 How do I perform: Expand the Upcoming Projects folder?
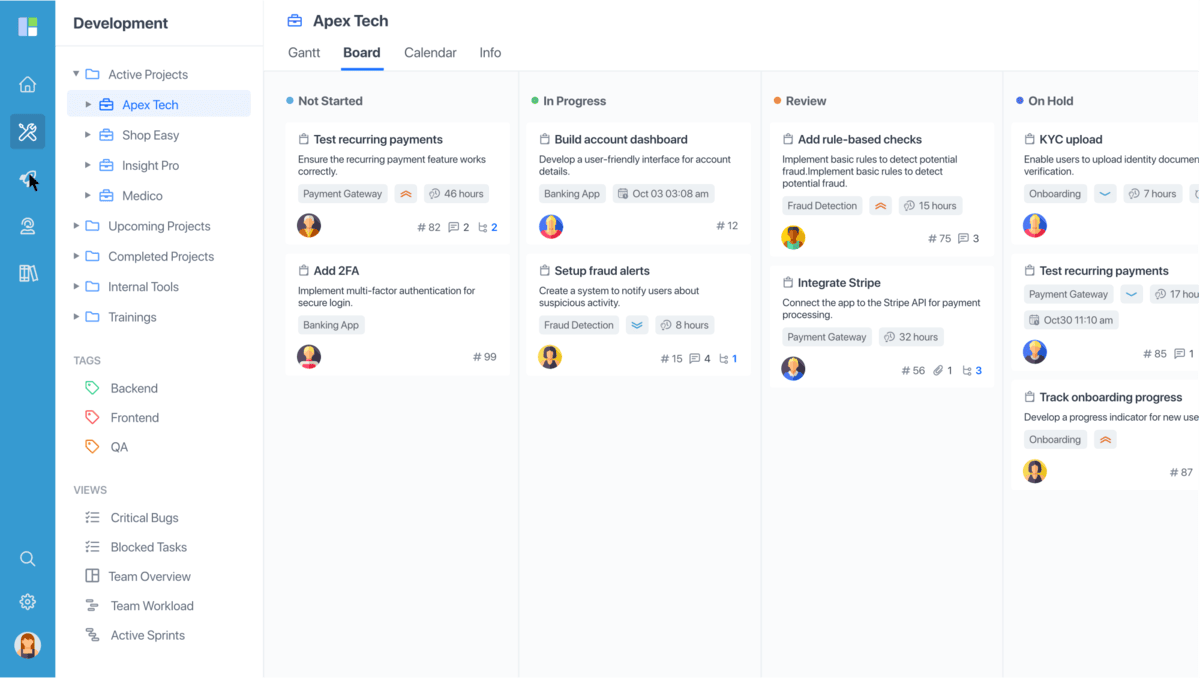point(76,226)
